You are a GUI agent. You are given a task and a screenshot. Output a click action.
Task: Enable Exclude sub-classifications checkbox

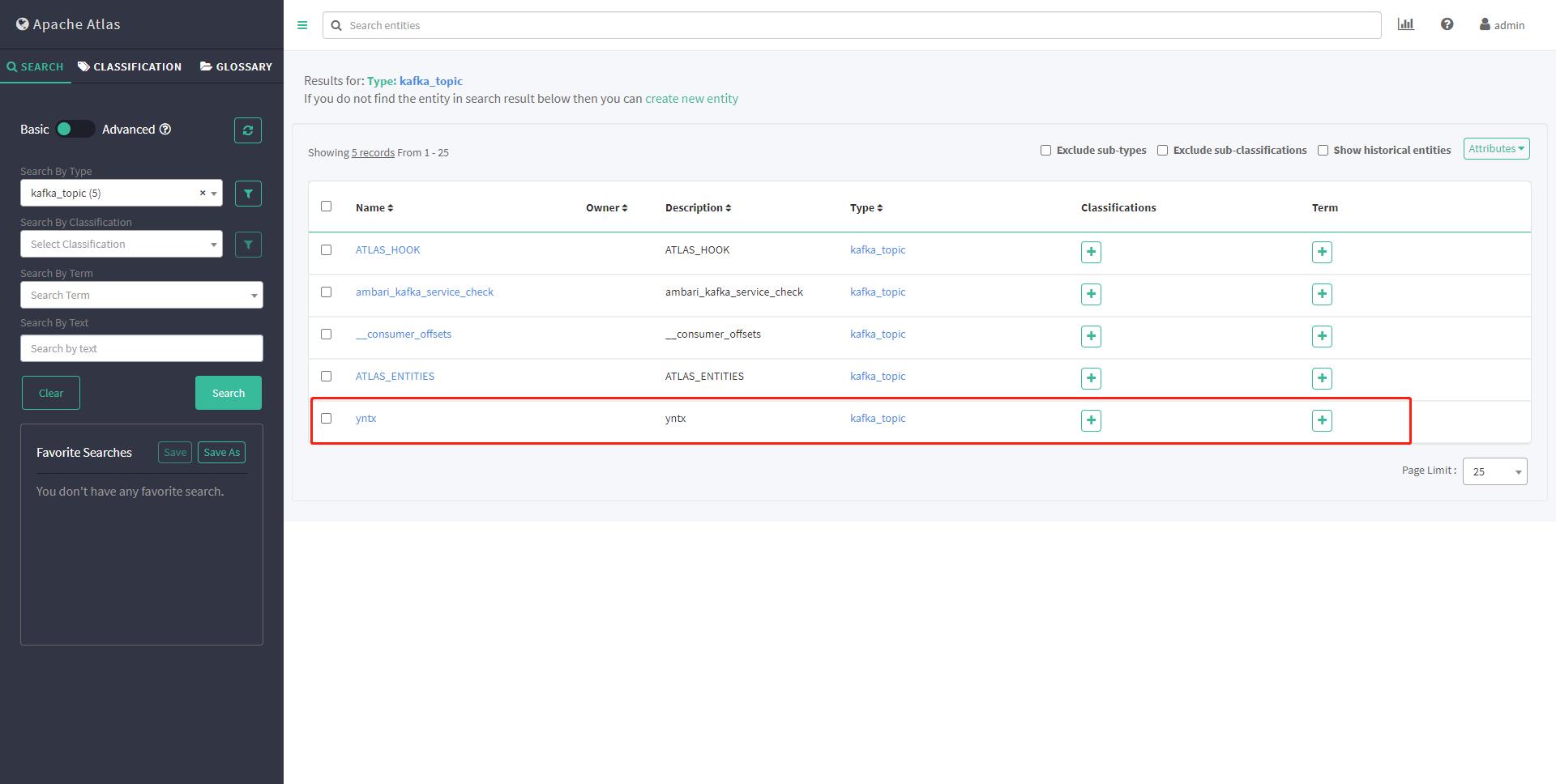(1162, 150)
